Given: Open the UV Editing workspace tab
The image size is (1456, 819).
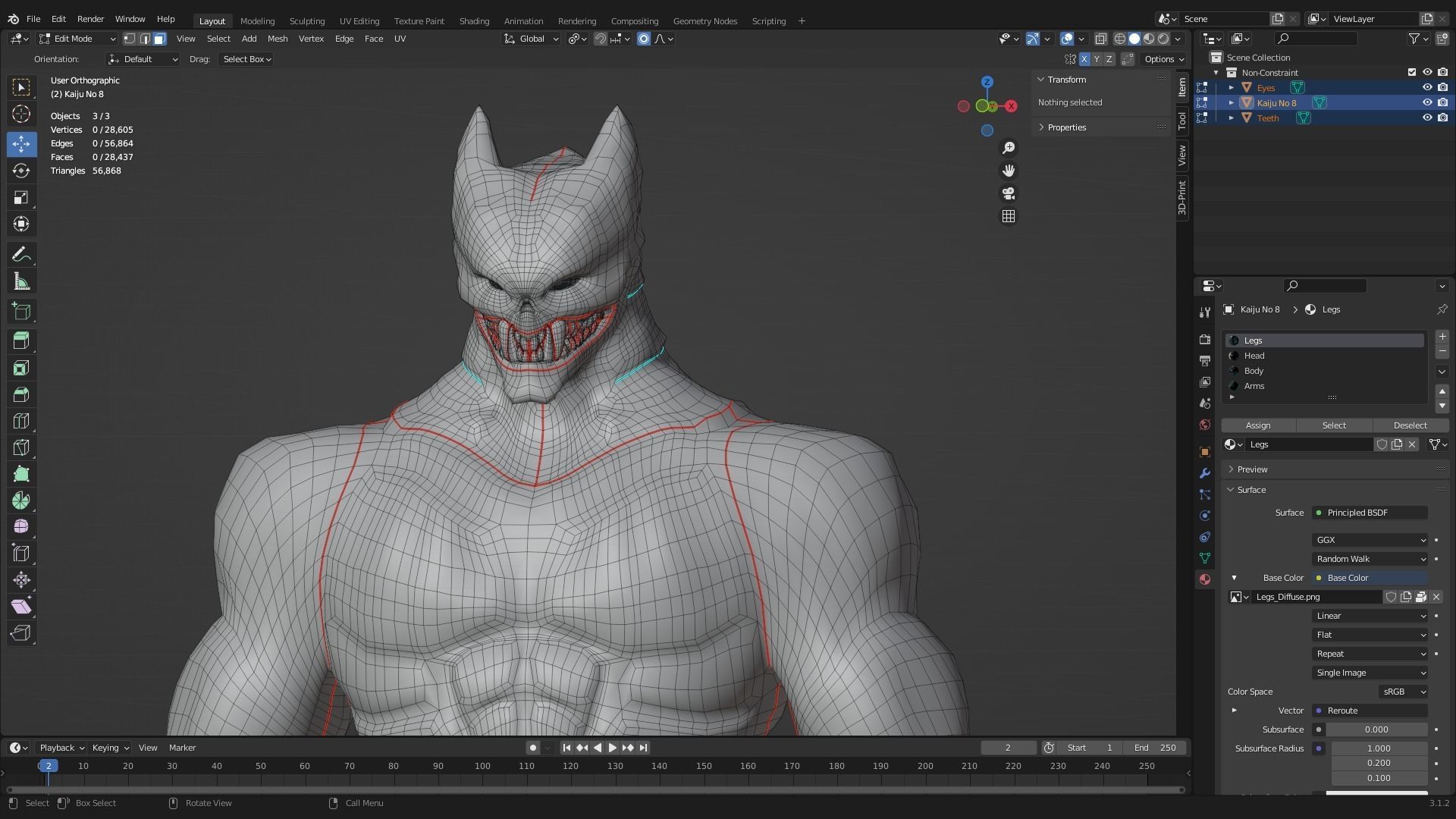Looking at the screenshot, I should click(359, 20).
